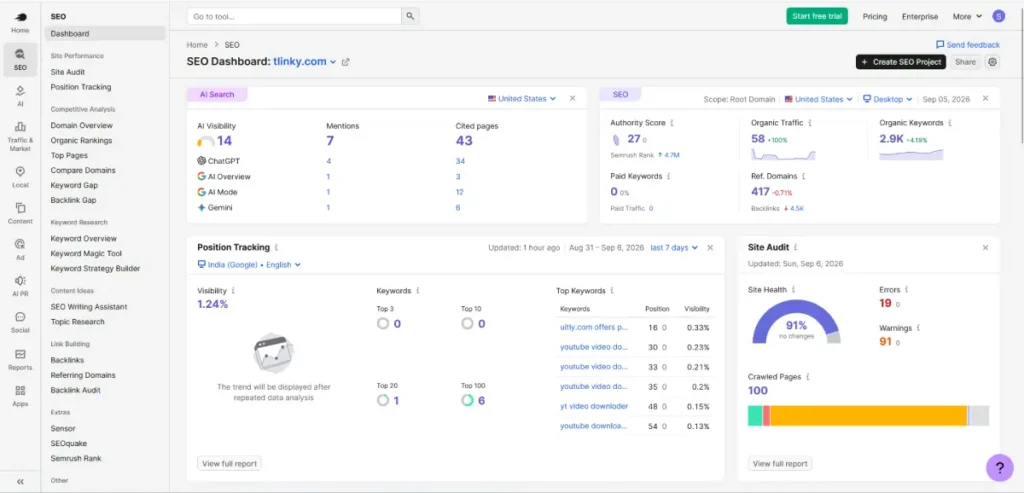Open the Desktop device dropdown
The width and height of the screenshot is (1024, 493).
[x=888, y=99]
